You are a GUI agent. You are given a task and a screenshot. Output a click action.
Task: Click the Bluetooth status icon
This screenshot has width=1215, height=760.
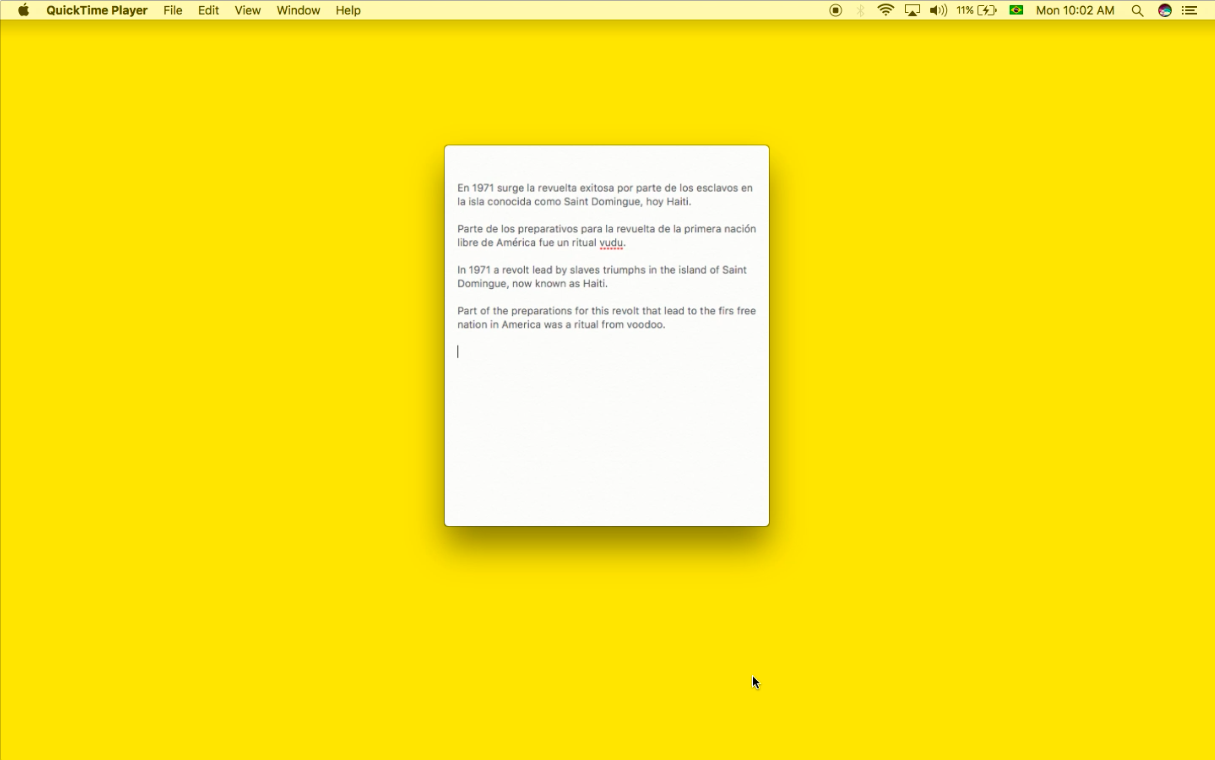[x=860, y=10]
